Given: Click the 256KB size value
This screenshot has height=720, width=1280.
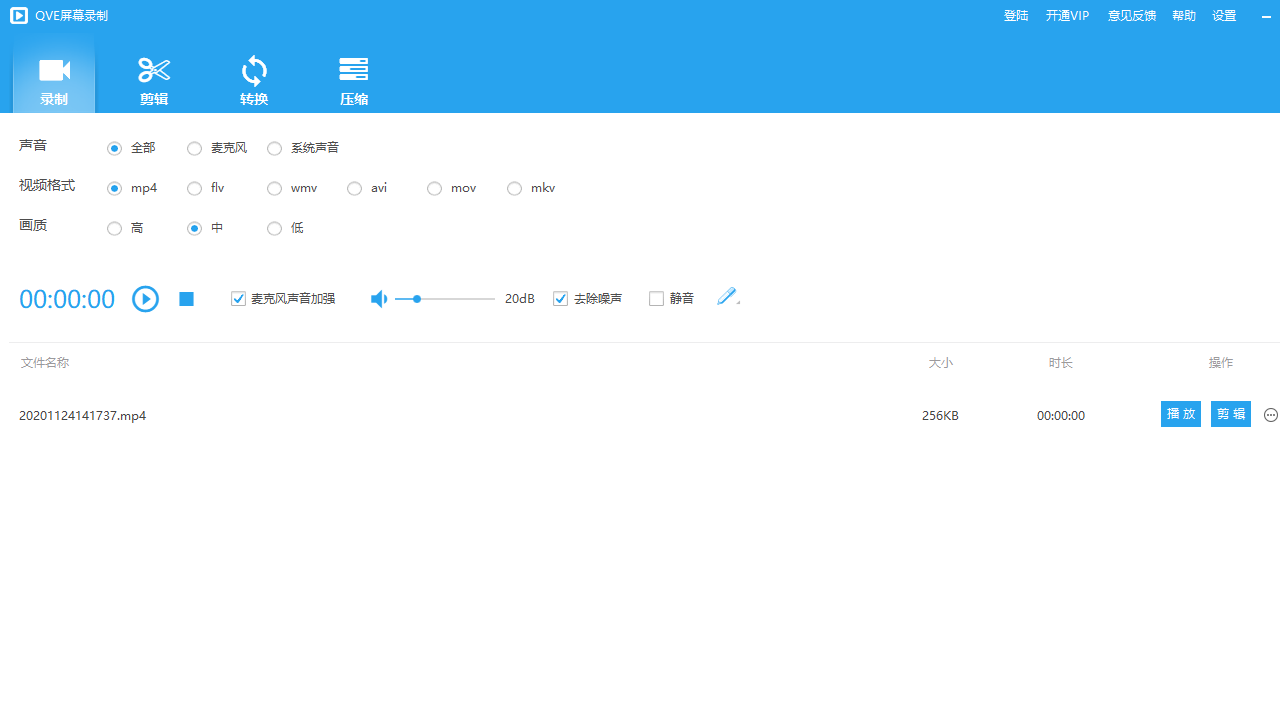Looking at the screenshot, I should point(940,416).
